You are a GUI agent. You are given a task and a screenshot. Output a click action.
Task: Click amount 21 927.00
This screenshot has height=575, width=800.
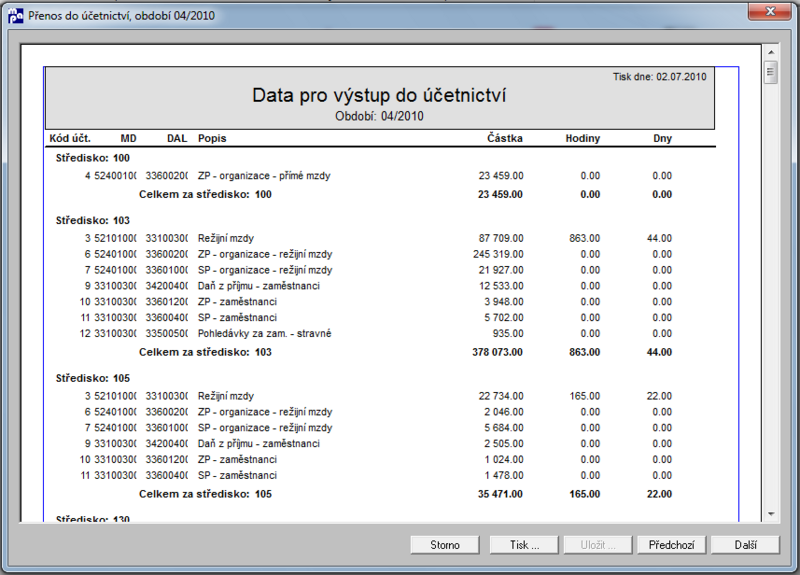pyautogui.click(x=501, y=270)
